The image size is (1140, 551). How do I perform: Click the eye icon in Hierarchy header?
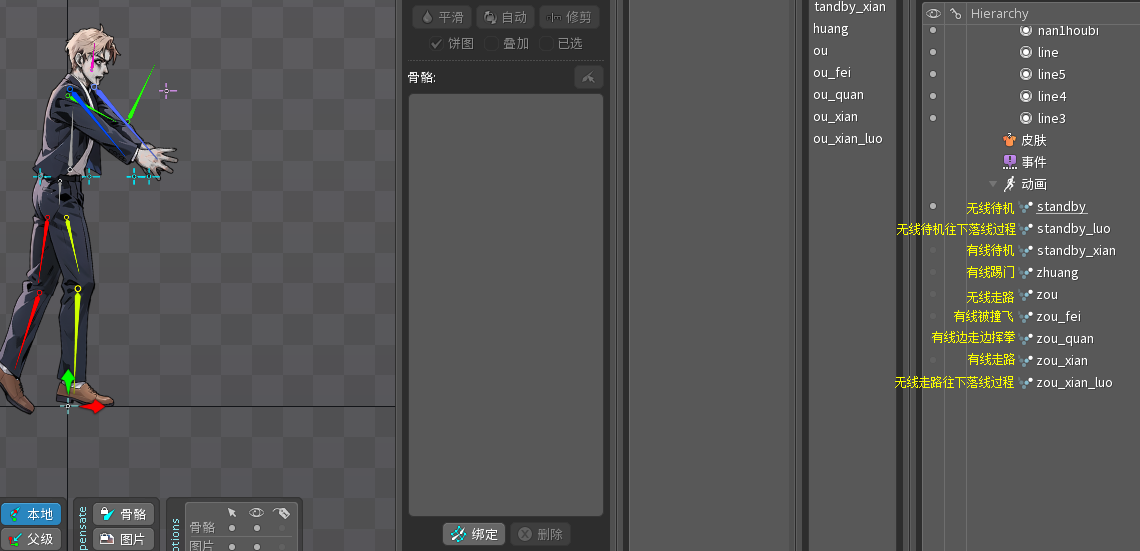tap(934, 13)
